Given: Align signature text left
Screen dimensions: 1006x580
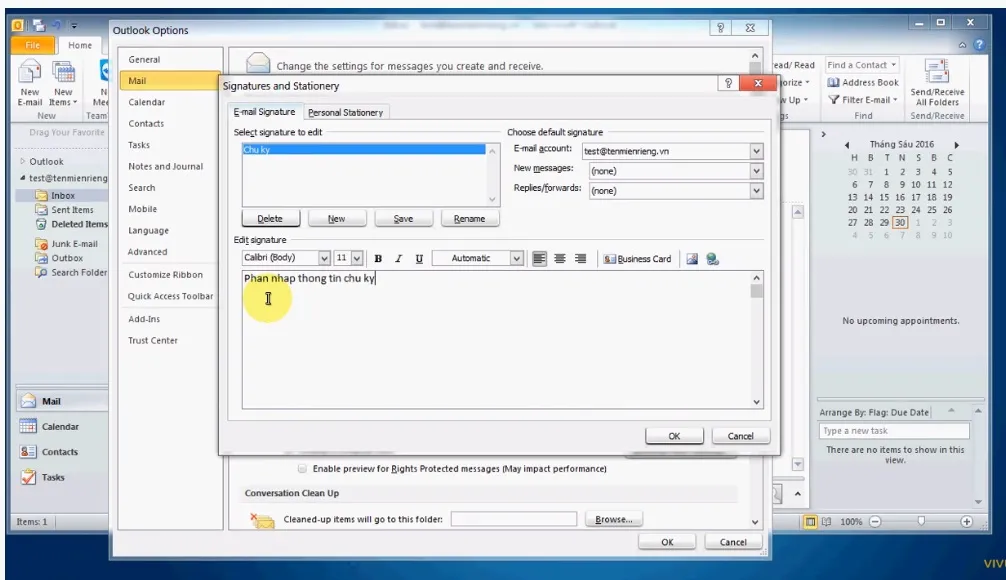Looking at the screenshot, I should coord(540,259).
